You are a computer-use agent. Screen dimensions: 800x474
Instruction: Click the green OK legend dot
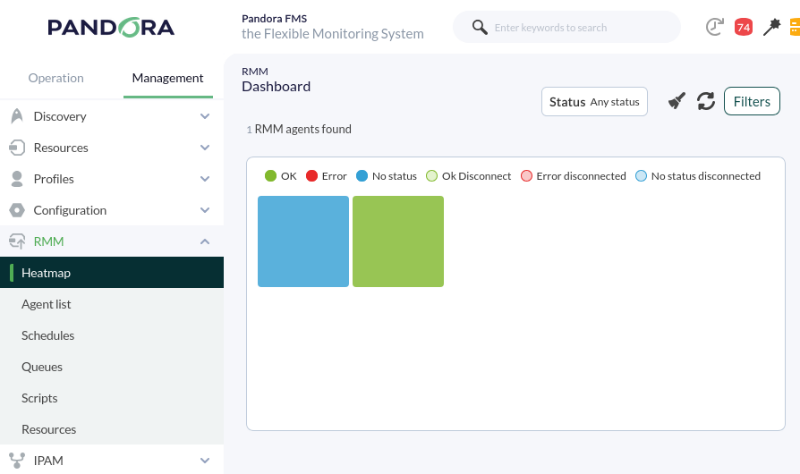270,176
